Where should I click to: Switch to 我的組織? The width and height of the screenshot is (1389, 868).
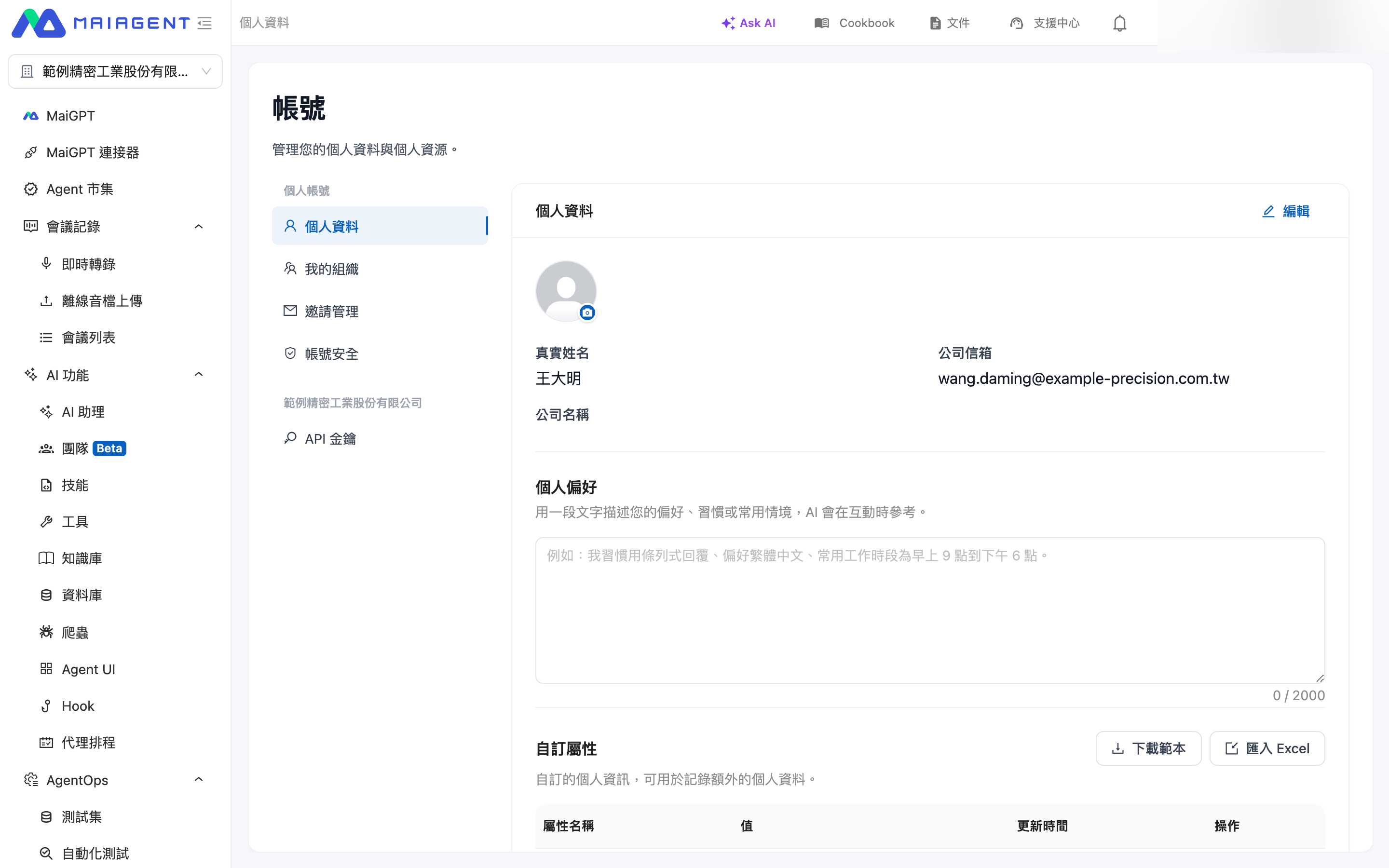pos(380,269)
